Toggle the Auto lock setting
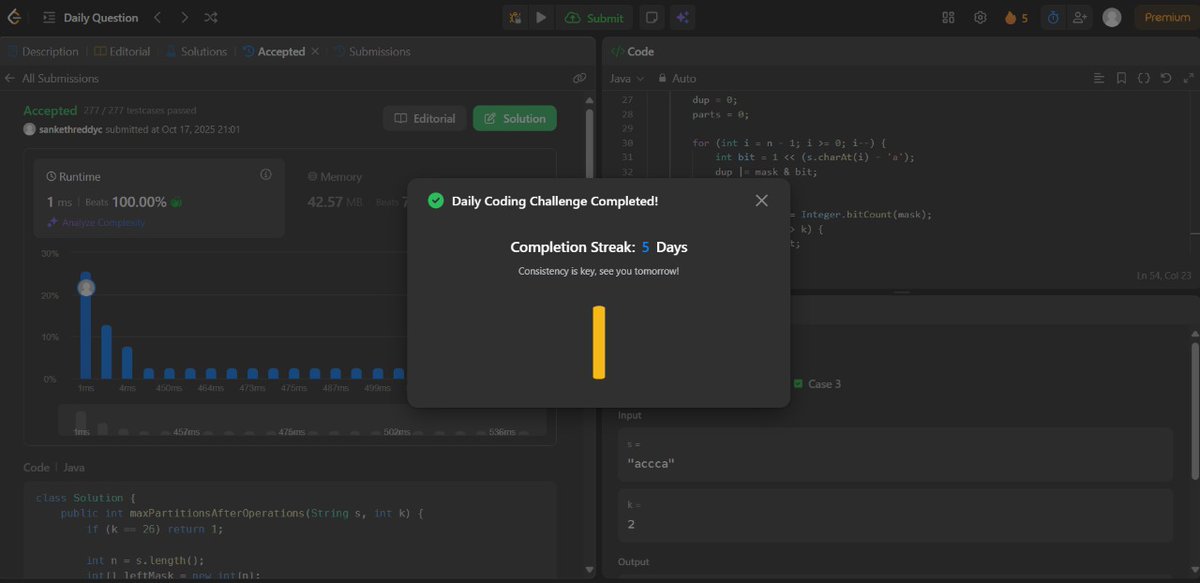1200x583 pixels. 677,78
